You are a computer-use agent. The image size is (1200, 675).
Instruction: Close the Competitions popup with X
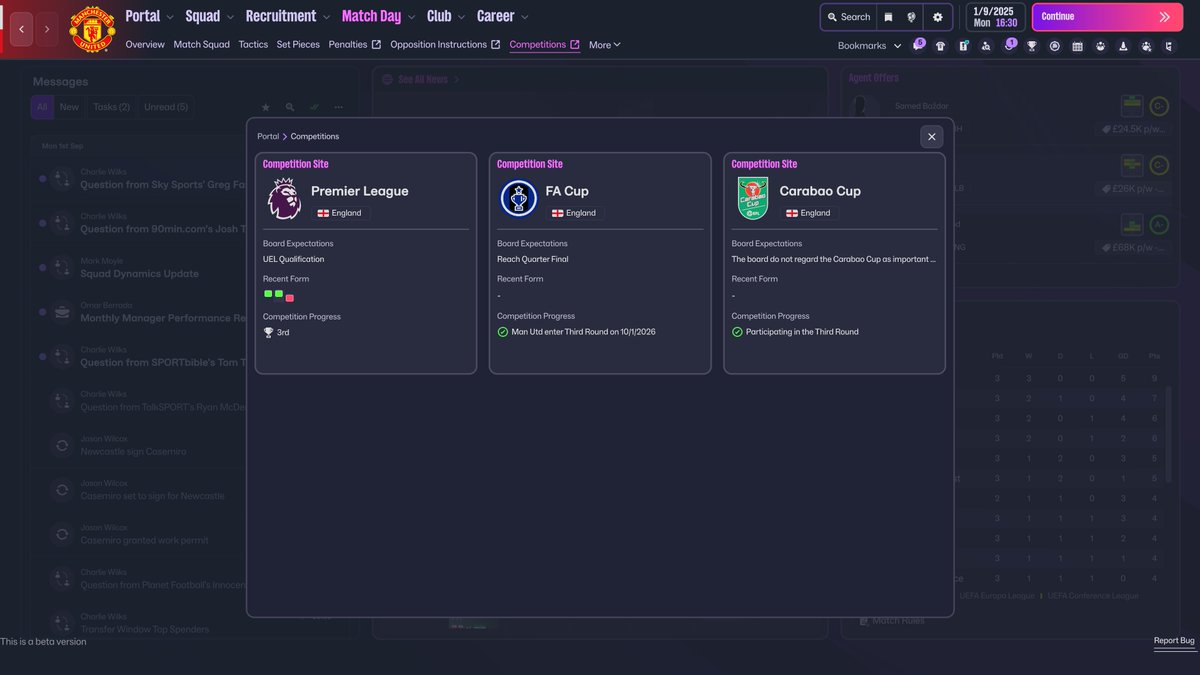tap(932, 137)
